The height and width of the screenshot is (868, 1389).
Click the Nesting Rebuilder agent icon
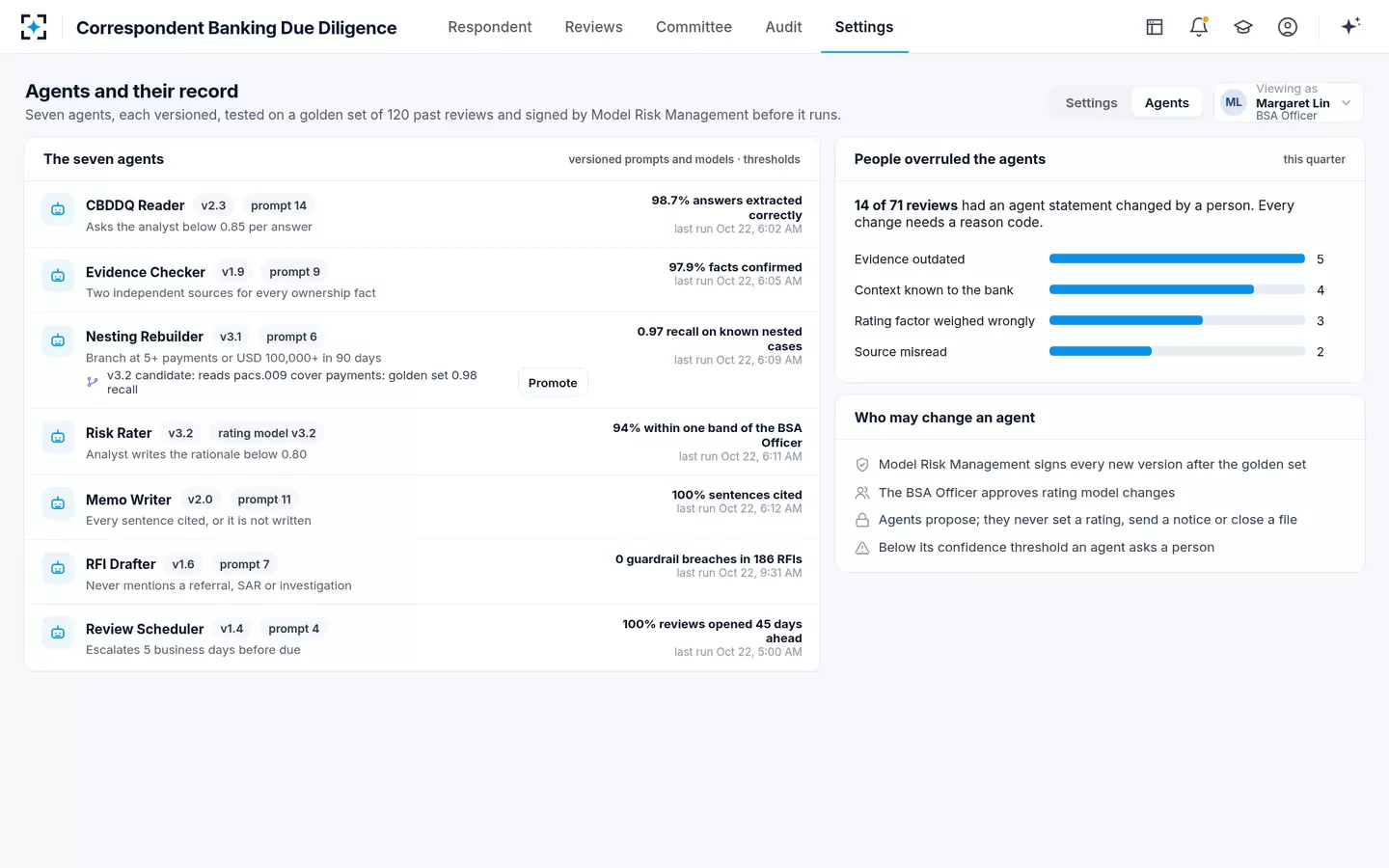pos(58,340)
